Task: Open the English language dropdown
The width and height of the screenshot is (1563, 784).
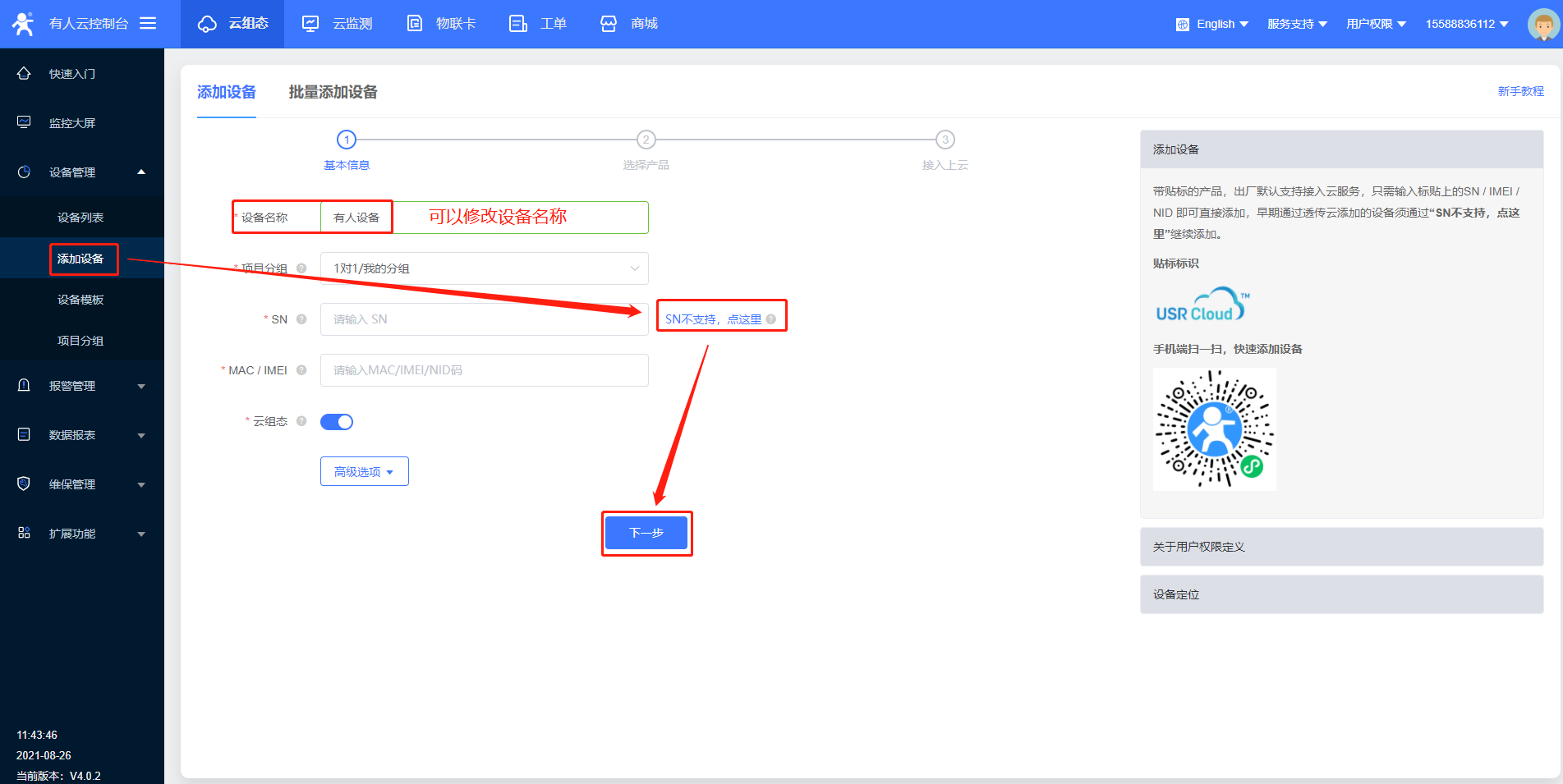Action: [1213, 24]
